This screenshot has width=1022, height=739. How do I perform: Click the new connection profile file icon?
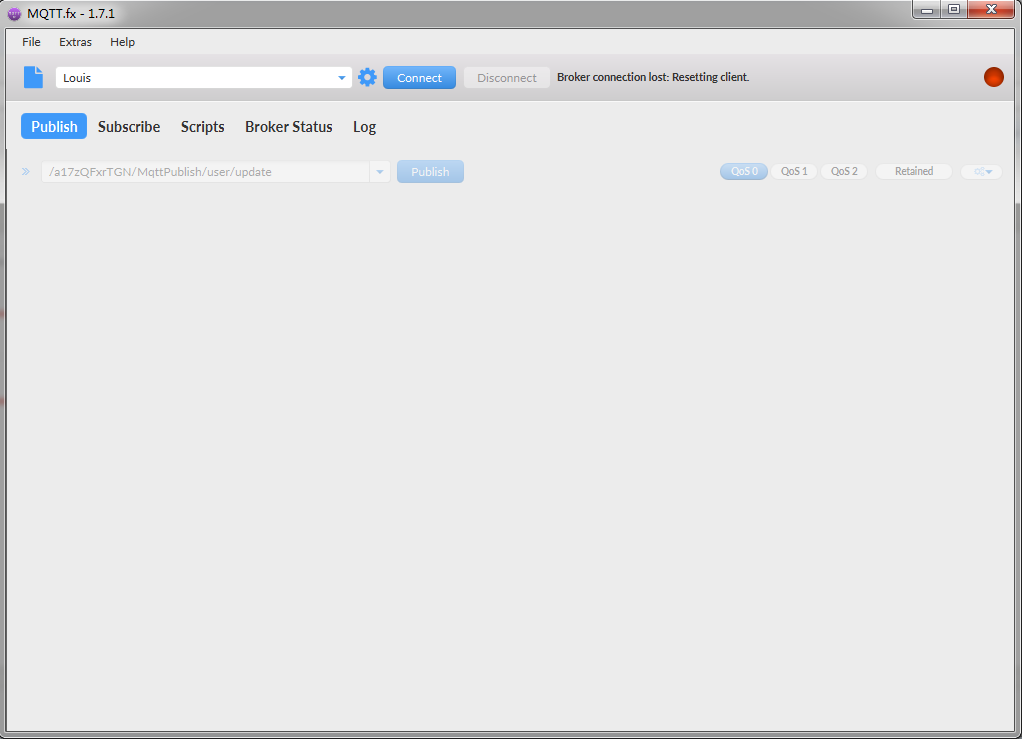tap(33, 78)
